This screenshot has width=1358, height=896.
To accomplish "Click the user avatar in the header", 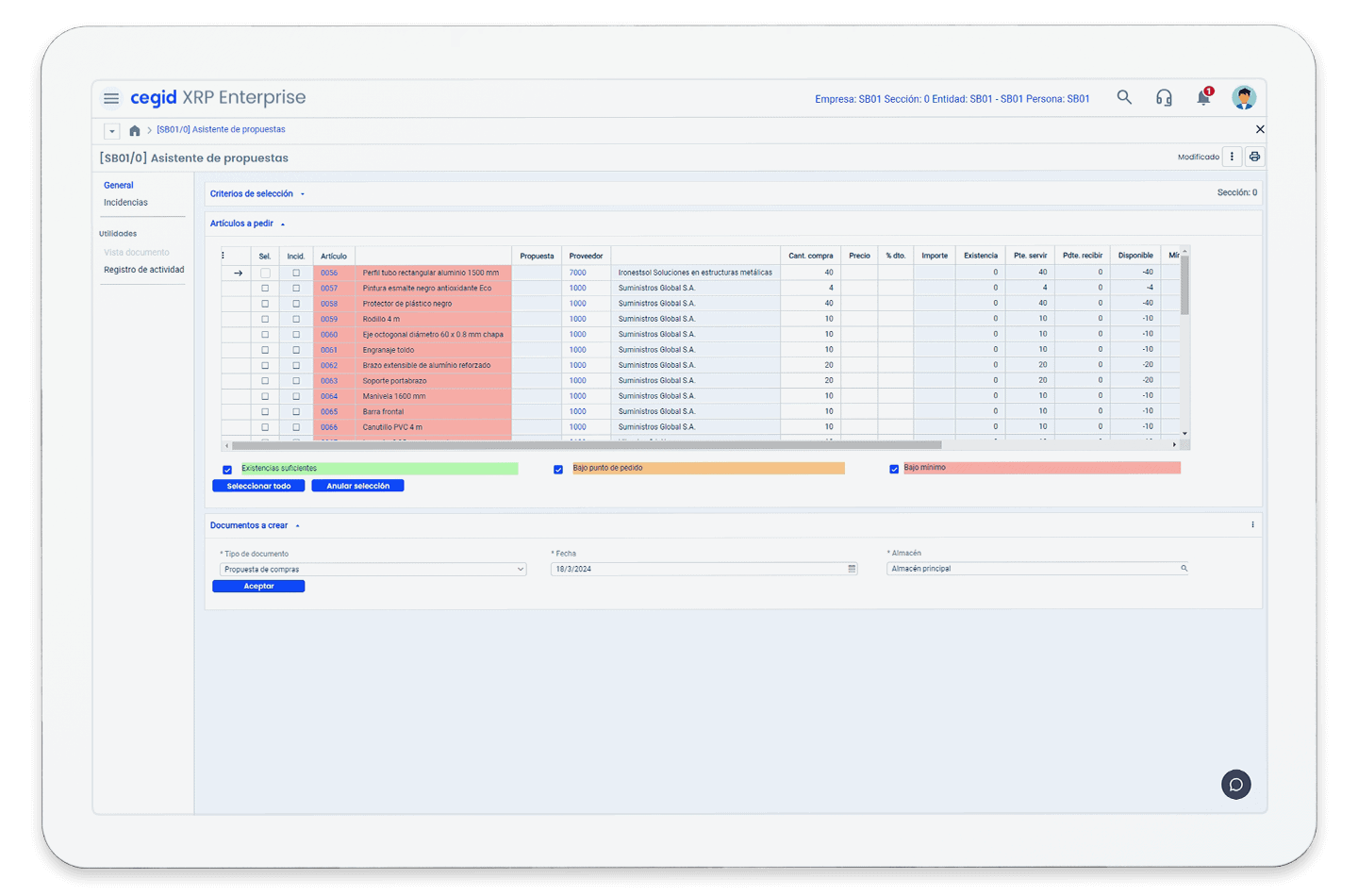I will (1243, 97).
